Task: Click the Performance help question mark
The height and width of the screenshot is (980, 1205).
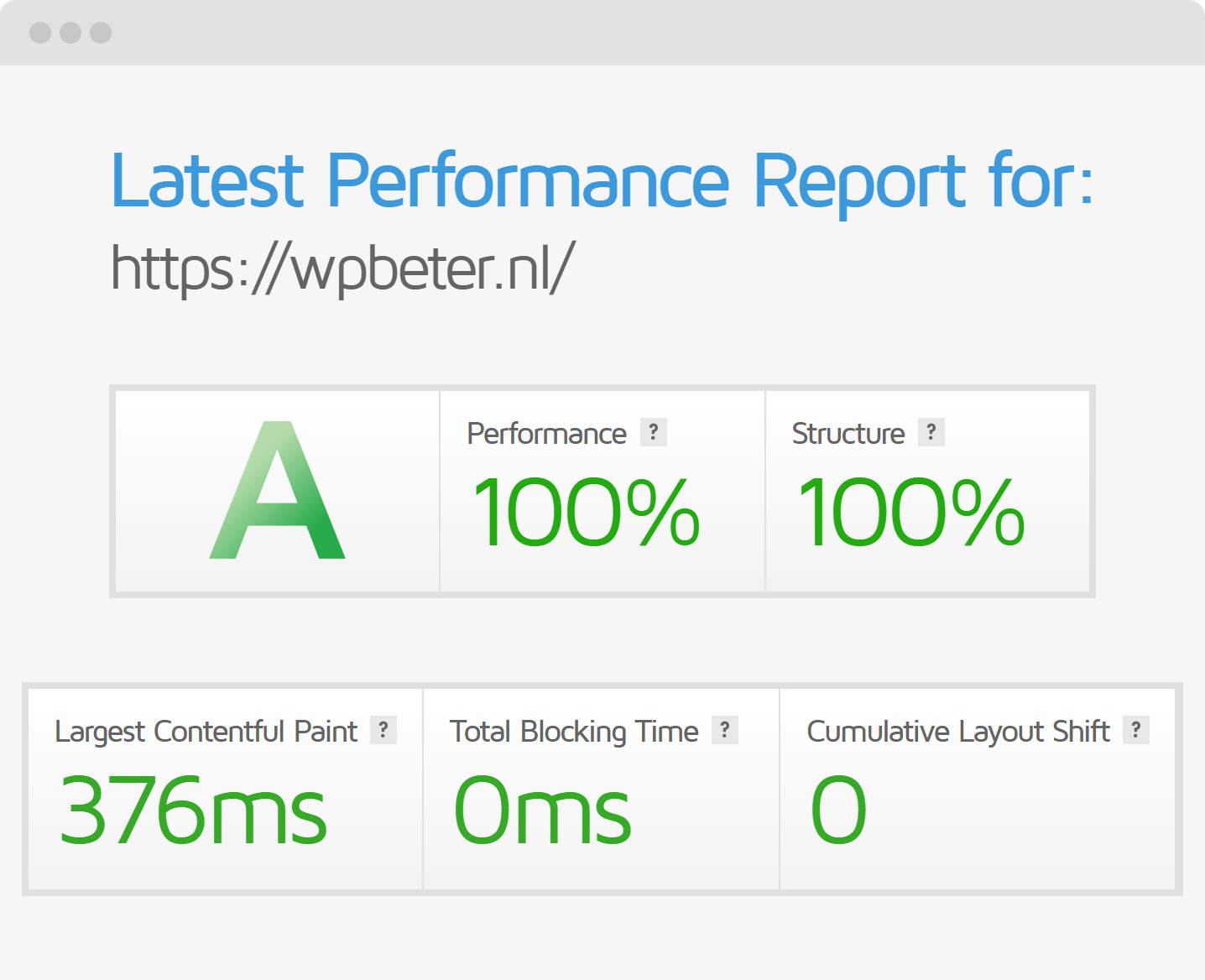Action: pyautogui.click(x=654, y=432)
